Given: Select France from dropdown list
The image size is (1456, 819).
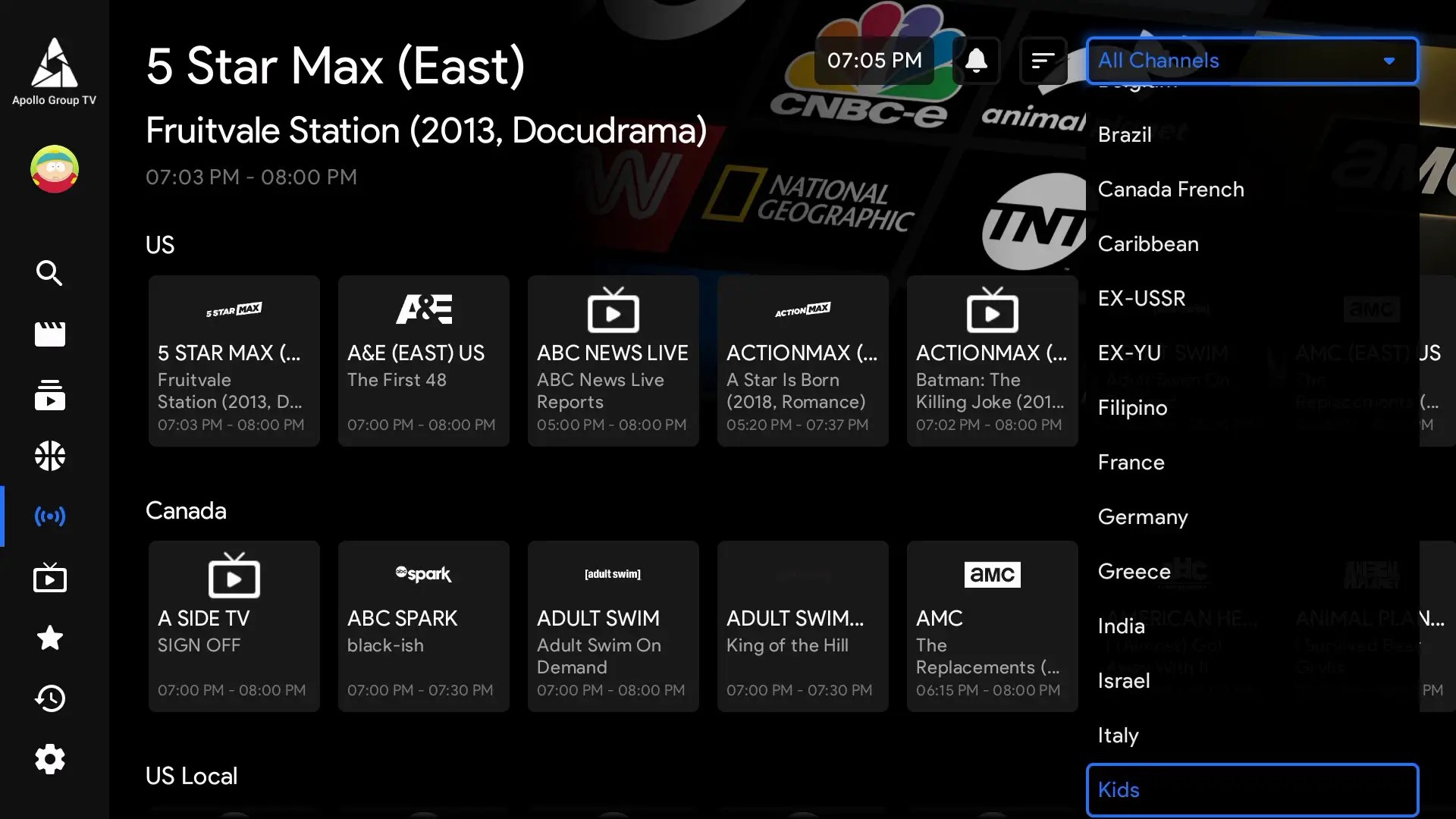Looking at the screenshot, I should 1252,462.
